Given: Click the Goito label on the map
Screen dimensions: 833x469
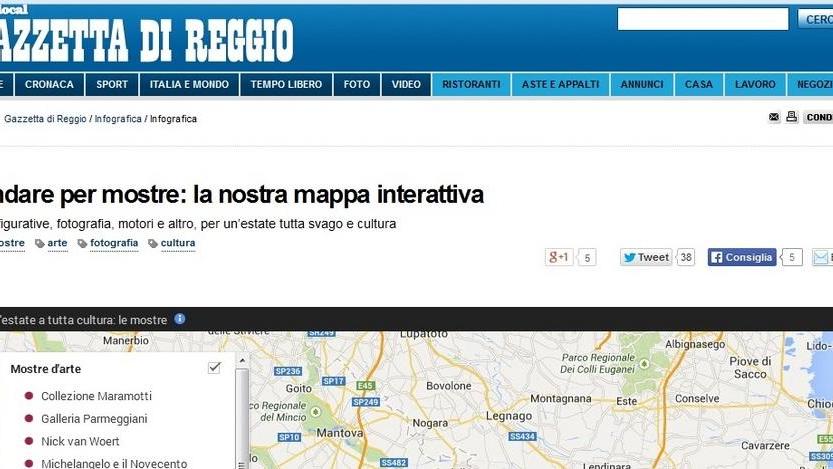Looking at the screenshot, I should click(x=299, y=388).
